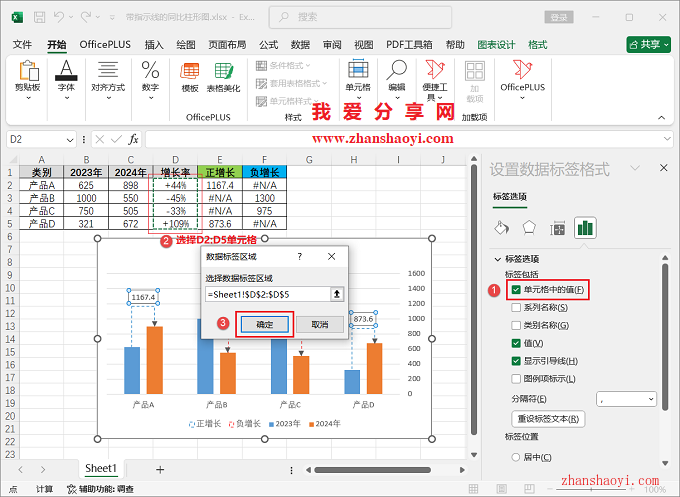The width and height of the screenshot is (680, 497).
Task: Click the 表格美化 icon
Action: (x=223, y=76)
